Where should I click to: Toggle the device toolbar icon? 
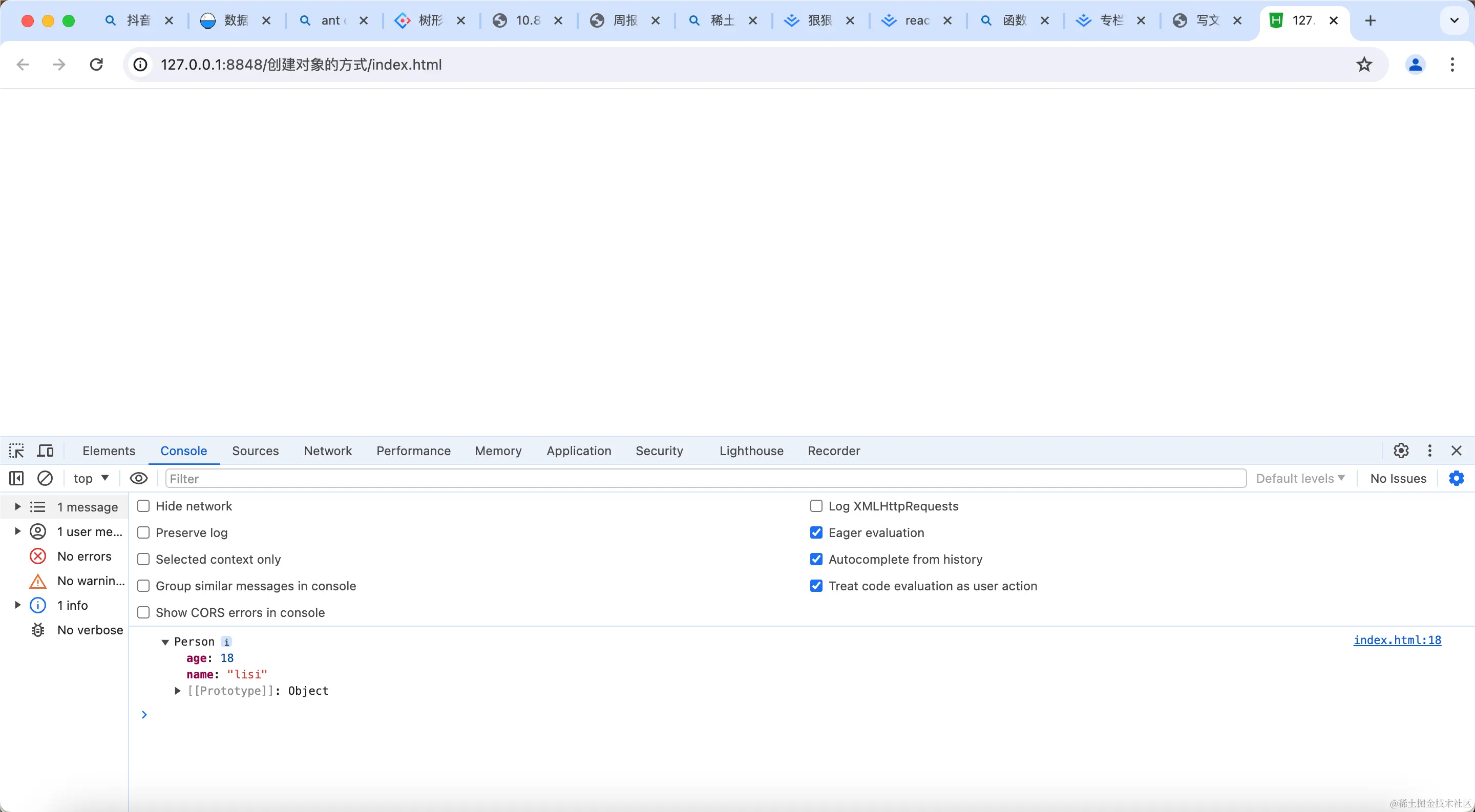coord(45,451)
